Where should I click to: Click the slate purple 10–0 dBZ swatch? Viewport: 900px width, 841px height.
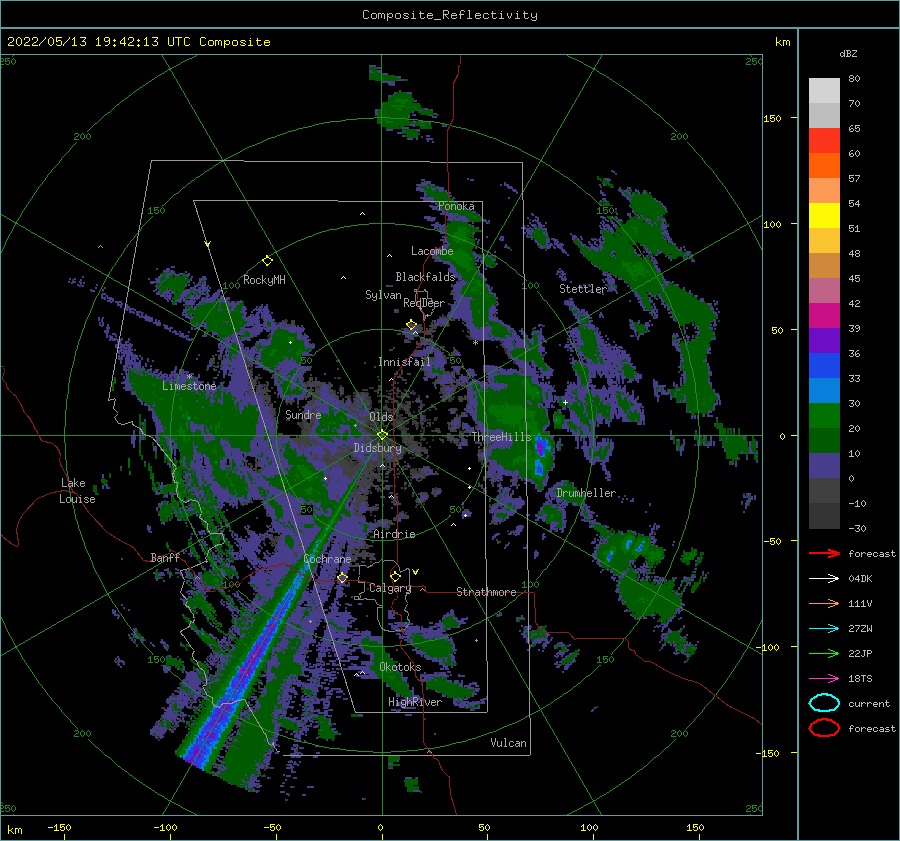click(x=824, y=466)
